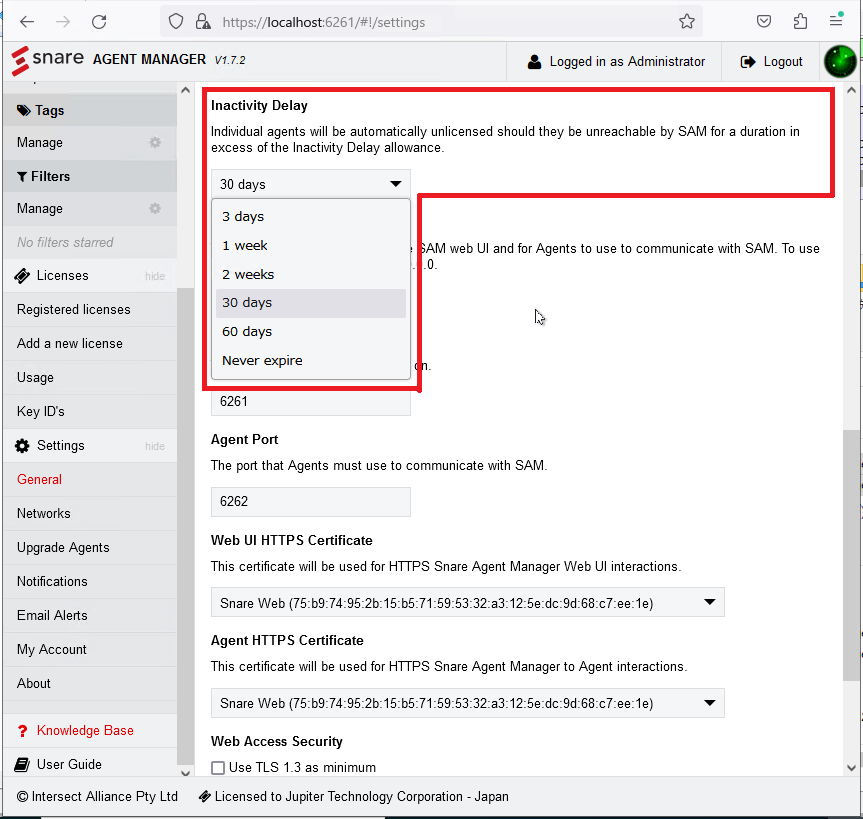Bookmark this page with the star
Image resolution: width=863 pixels, height=819 pixels.
686,22
